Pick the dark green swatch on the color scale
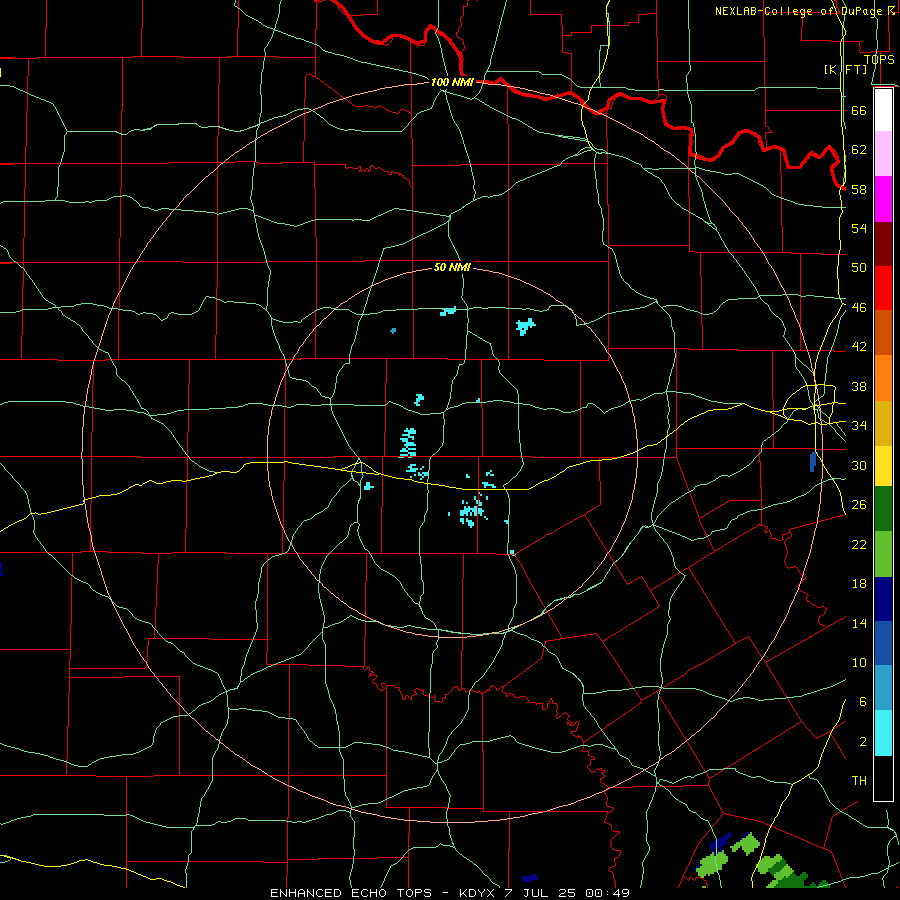This screenshot has width=900, height=900. click(x=883, y=508)
